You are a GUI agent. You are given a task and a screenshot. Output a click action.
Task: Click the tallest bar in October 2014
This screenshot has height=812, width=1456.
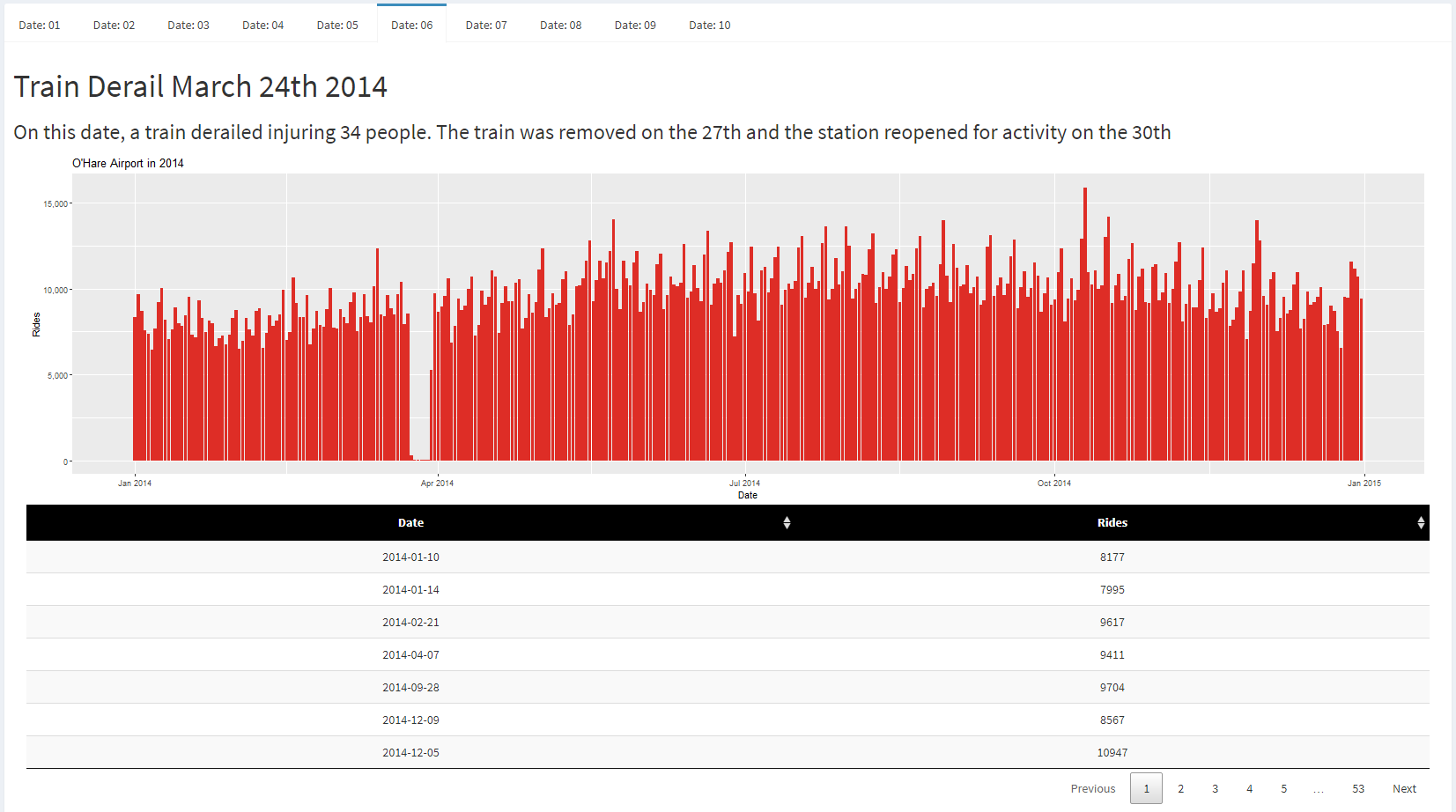(1085, 324)
